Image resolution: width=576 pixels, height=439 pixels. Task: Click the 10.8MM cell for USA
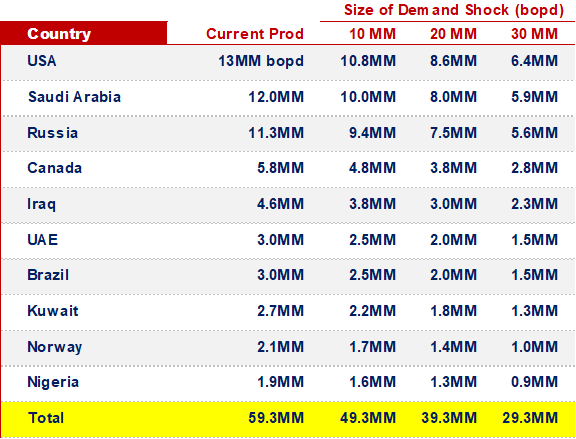[368, 61]
